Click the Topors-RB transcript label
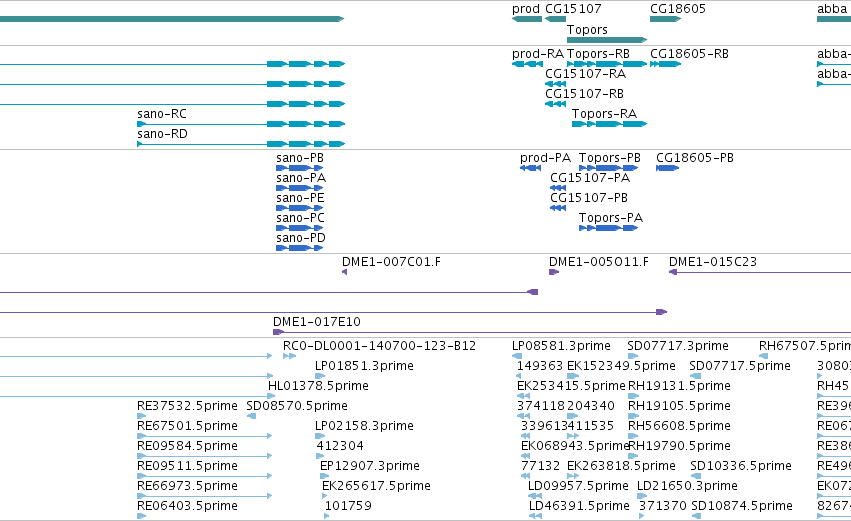The image size is (851, 521). 598,54
